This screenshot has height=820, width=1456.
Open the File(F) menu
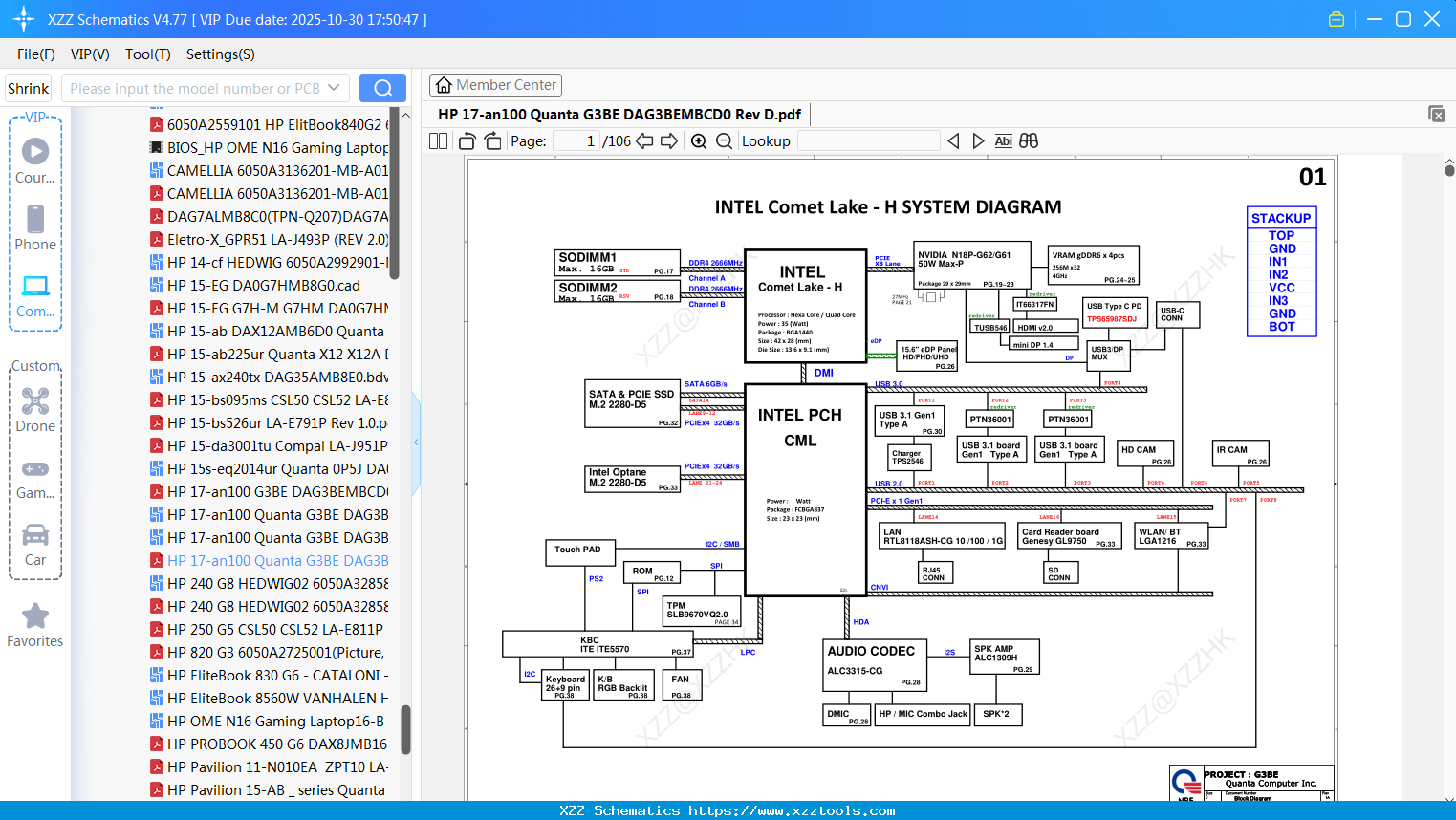36,54
